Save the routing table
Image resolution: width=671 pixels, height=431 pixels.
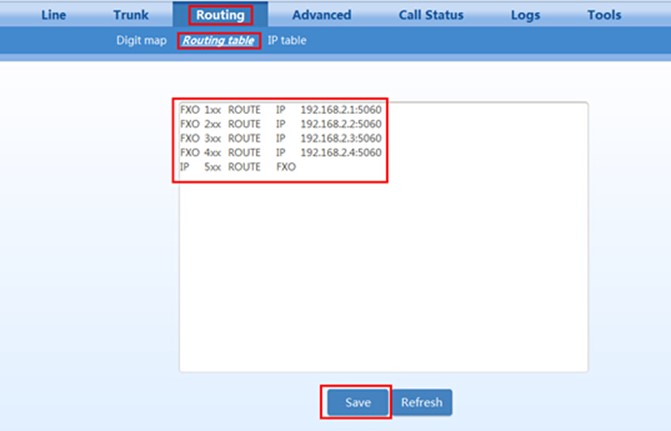point(358,402)
